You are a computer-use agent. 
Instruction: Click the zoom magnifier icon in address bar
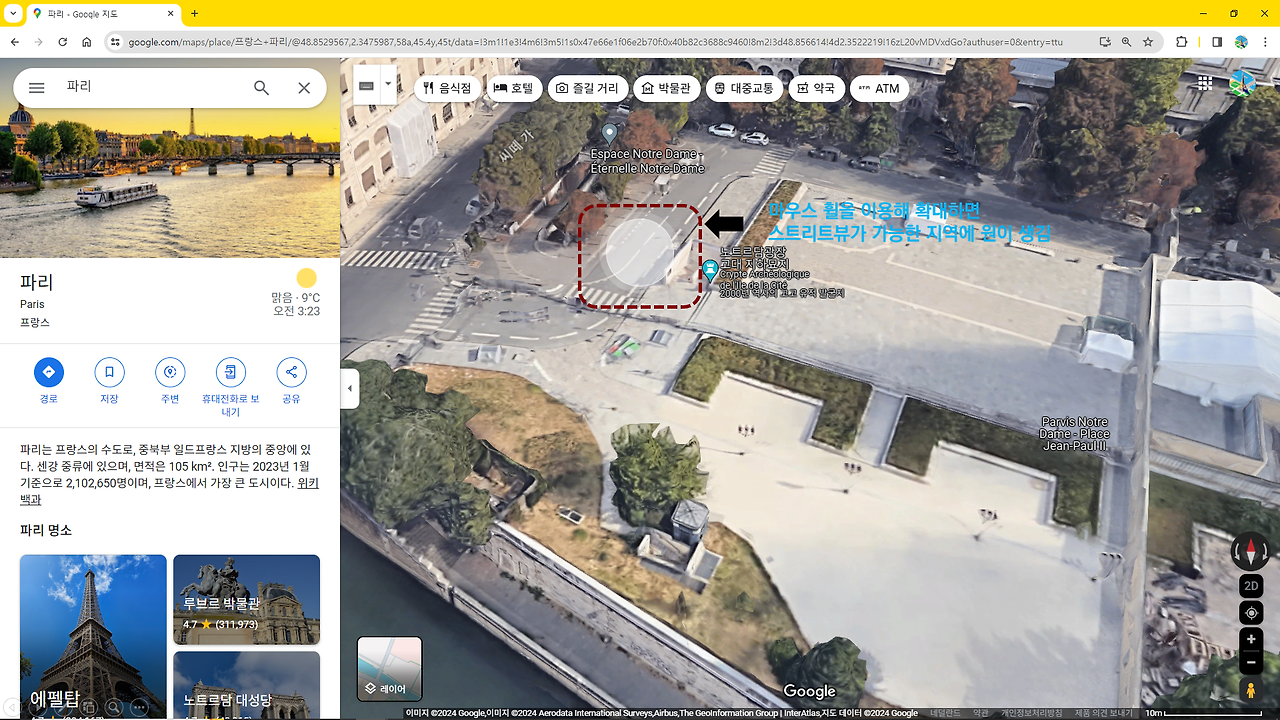tap(1126, 42)
